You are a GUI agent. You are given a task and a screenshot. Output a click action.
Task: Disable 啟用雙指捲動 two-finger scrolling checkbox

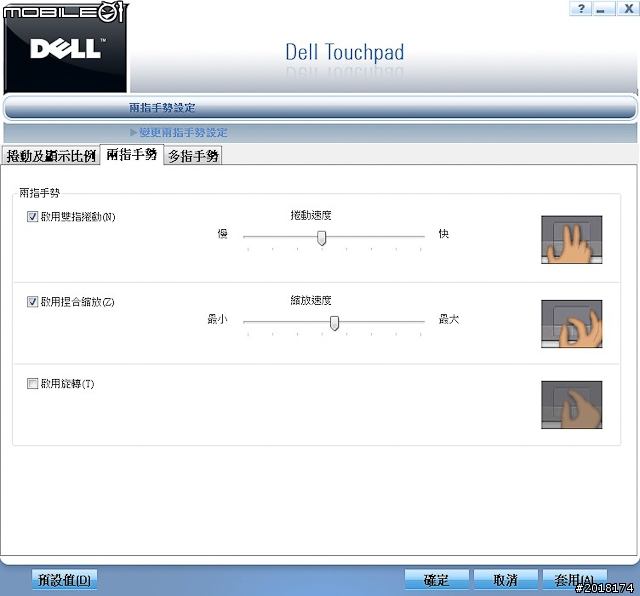[x=32, y=216]
